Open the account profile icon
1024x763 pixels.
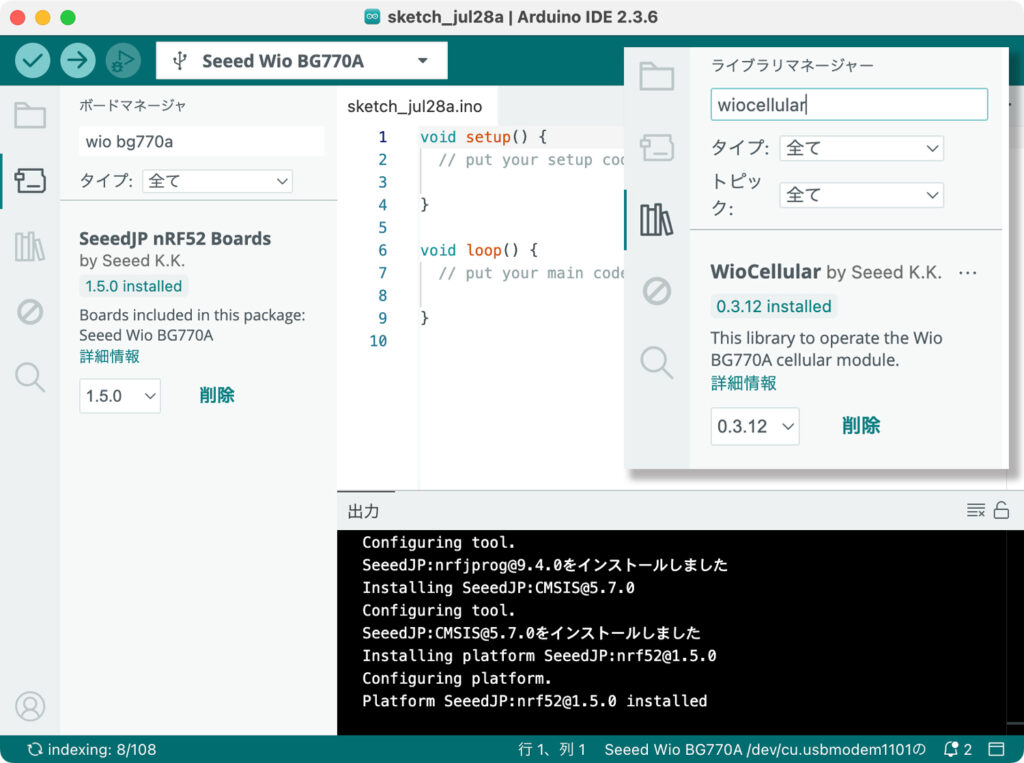(x=30, y=706)
